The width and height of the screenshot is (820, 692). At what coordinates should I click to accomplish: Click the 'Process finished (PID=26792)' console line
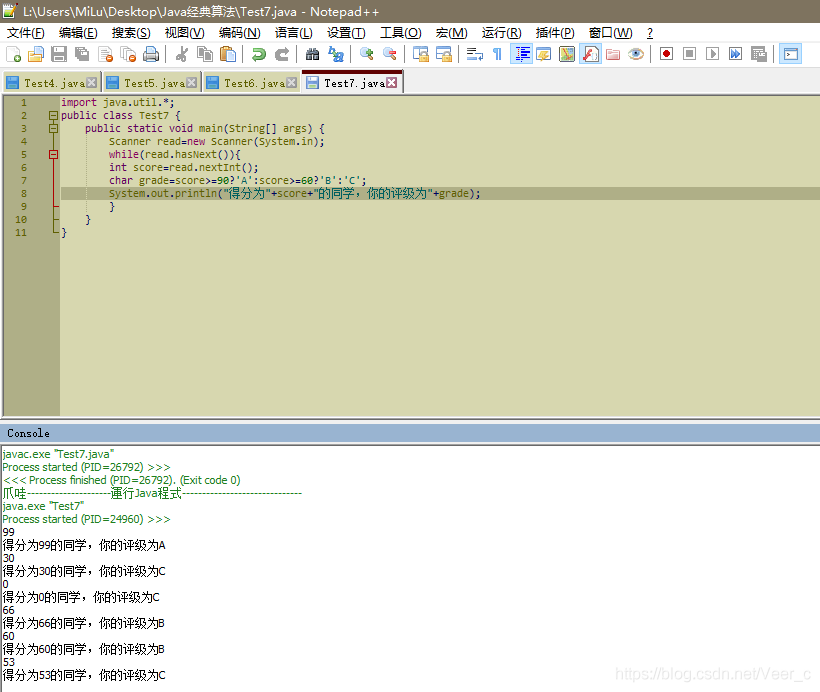(121, 480)
